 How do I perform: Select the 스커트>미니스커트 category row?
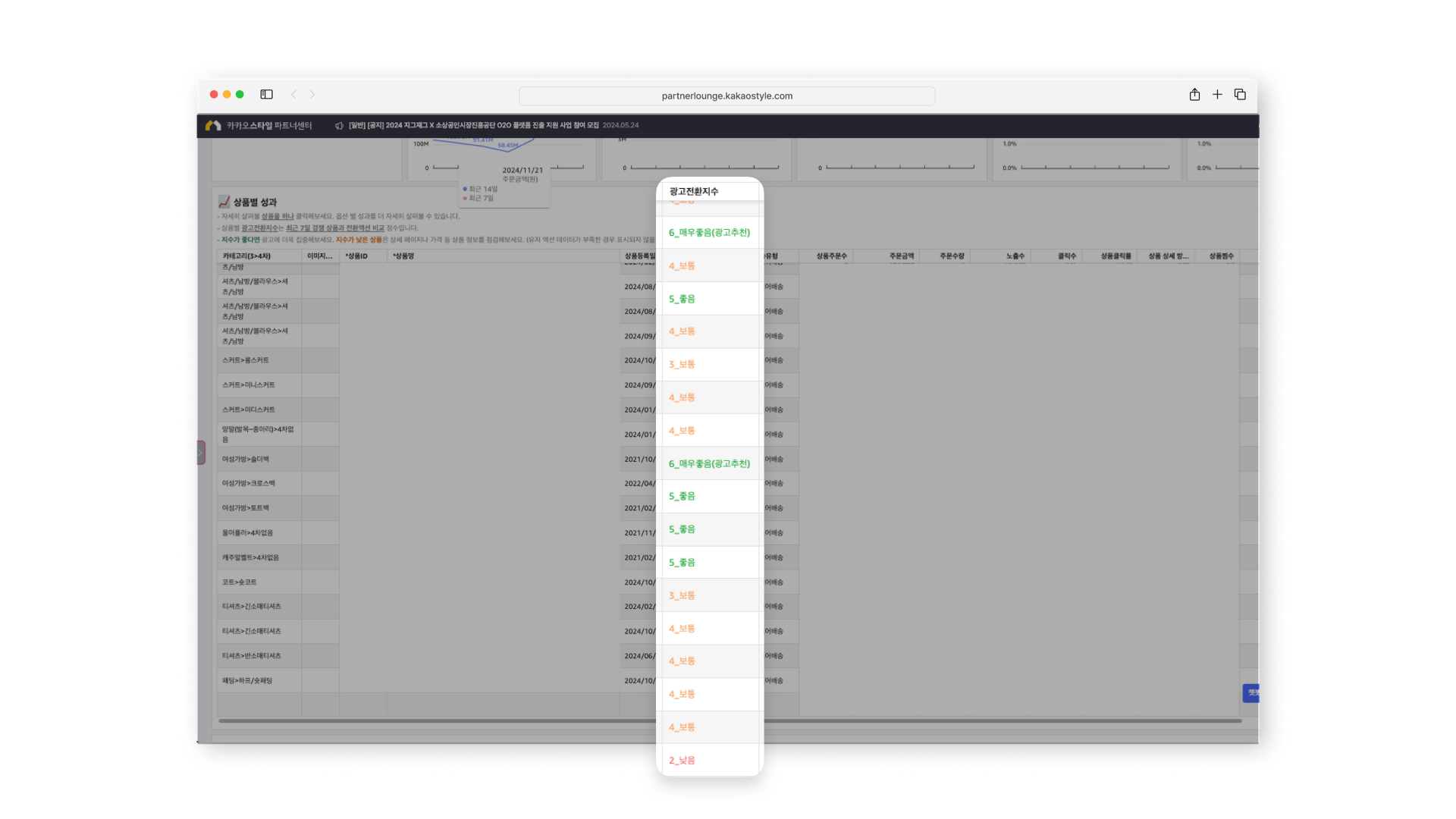(259, 385)
